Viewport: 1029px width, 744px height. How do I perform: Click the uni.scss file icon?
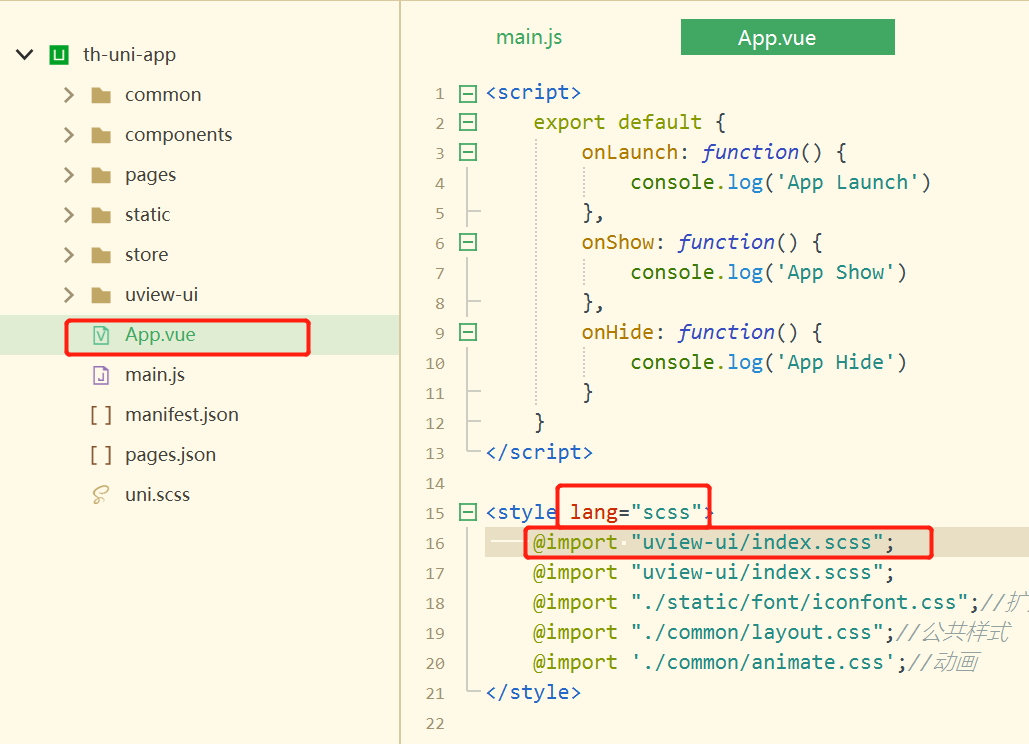pos(100,495)
